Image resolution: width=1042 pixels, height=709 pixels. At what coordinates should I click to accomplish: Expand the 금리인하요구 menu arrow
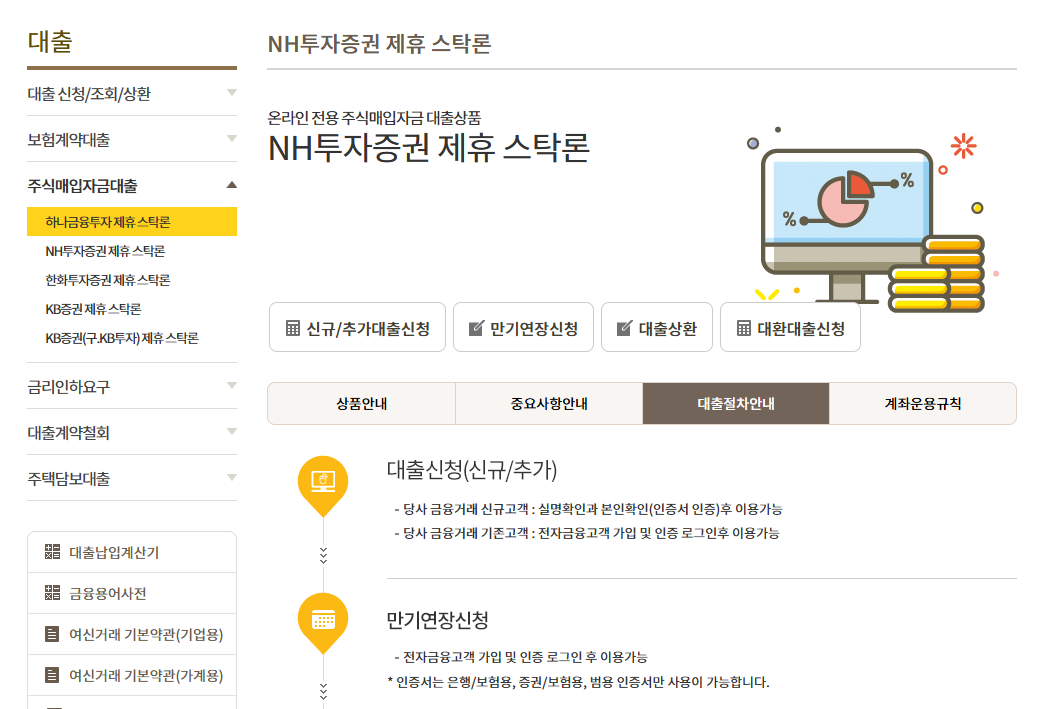coord(231,385)
